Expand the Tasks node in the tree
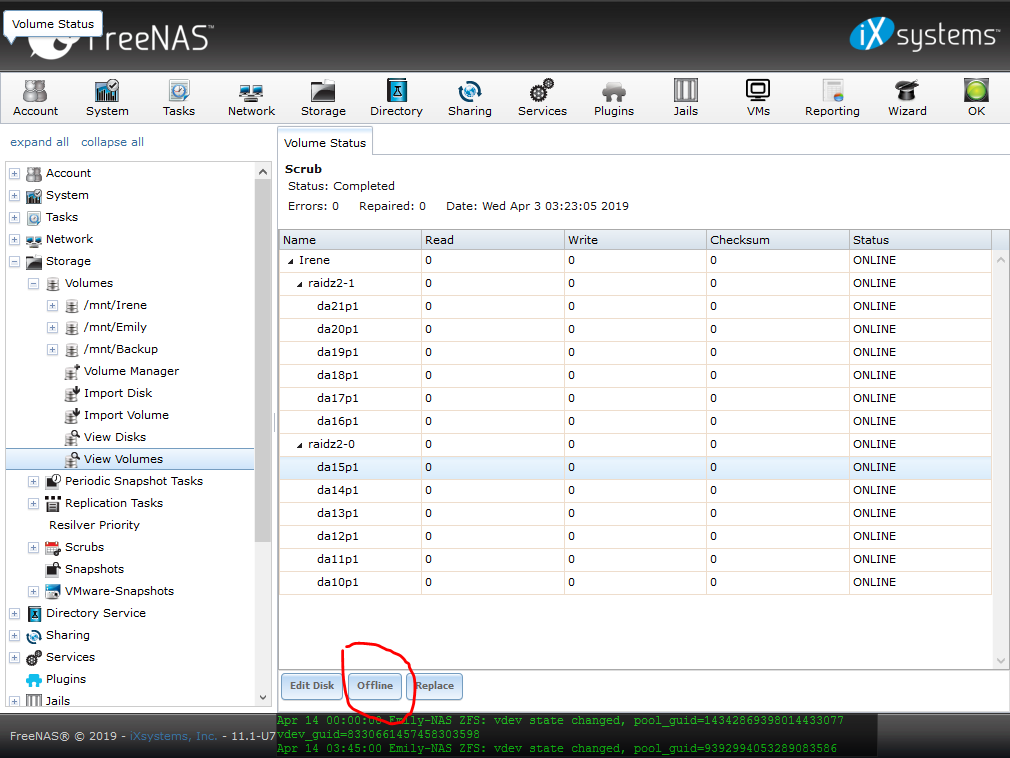This screenshot has height=758, width=1010. coord(15,218)
